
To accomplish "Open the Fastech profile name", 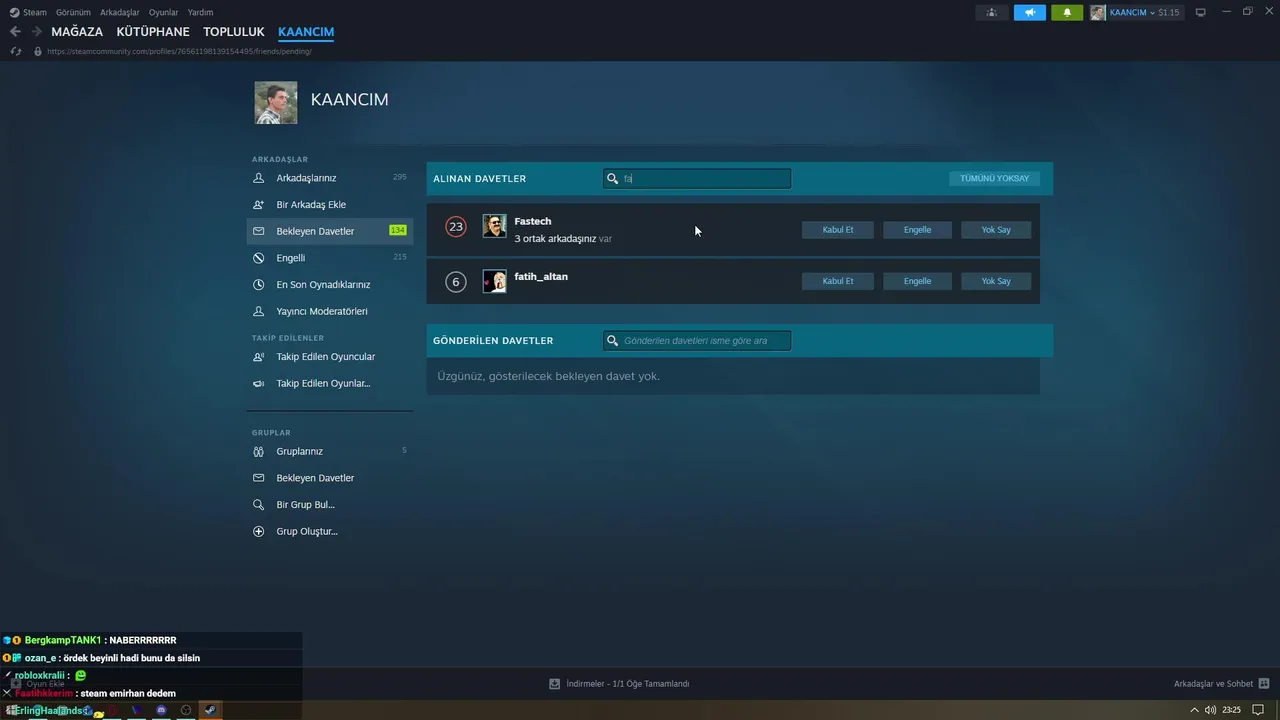I will pyautogui.click(x=533, y=221).
